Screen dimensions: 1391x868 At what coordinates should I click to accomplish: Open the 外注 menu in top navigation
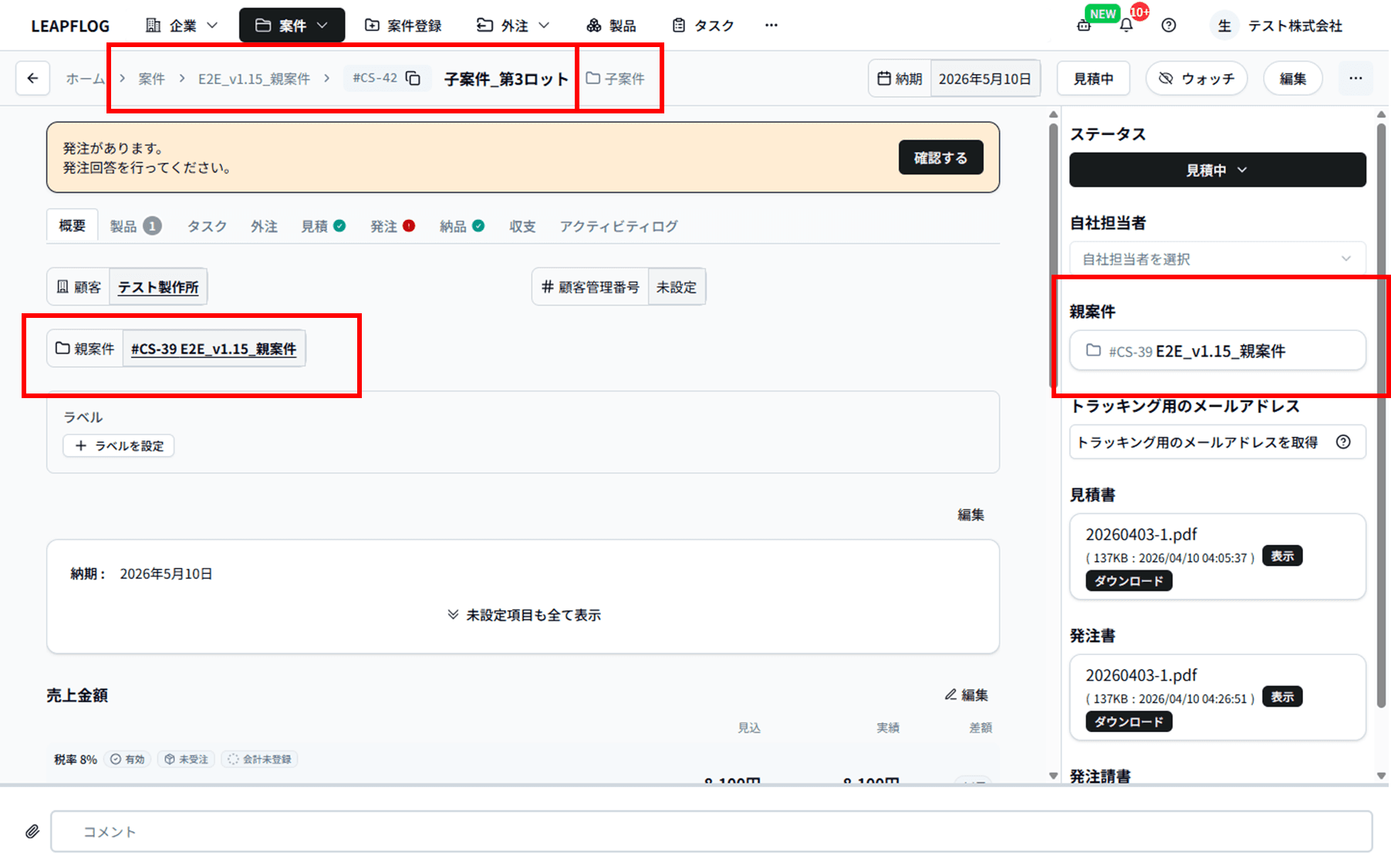pos(511,25)
